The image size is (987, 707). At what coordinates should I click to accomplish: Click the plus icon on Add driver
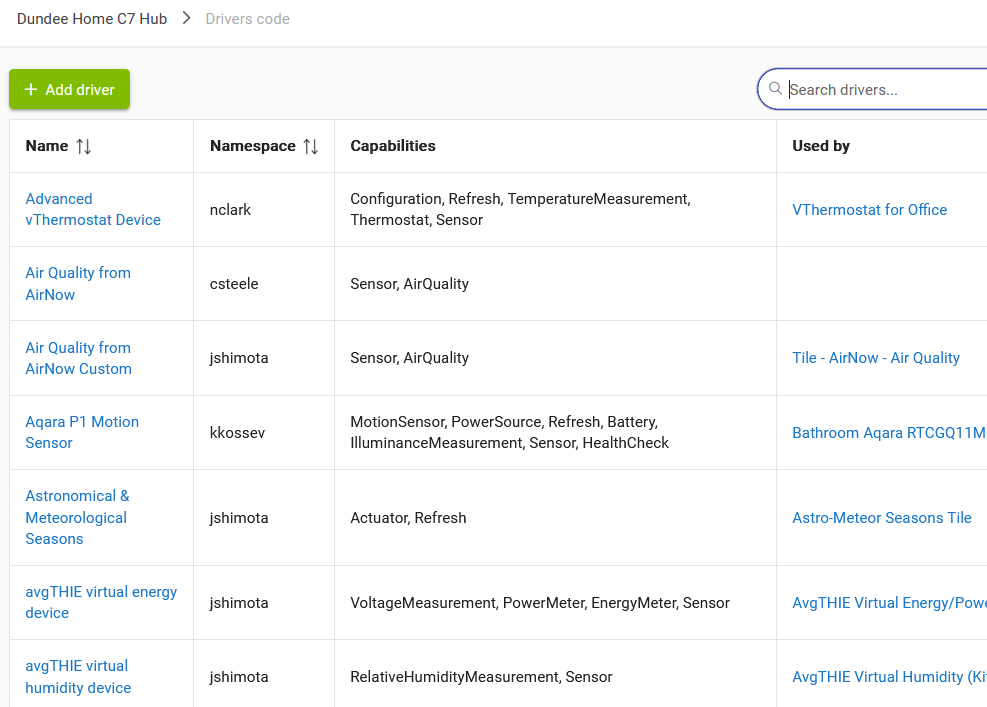click(x=31, y=89)
